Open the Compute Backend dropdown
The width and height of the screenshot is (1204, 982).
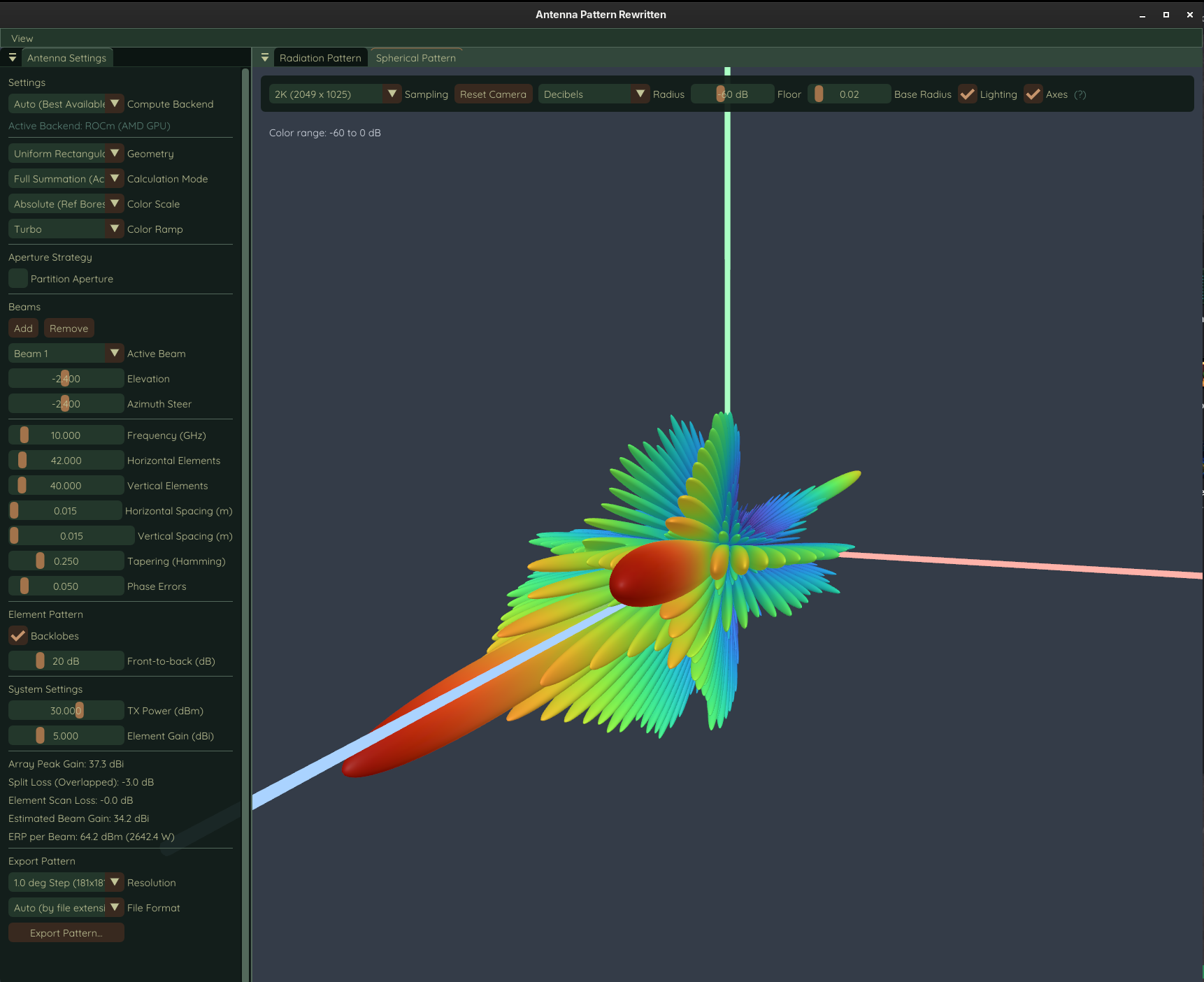point(66,103)
